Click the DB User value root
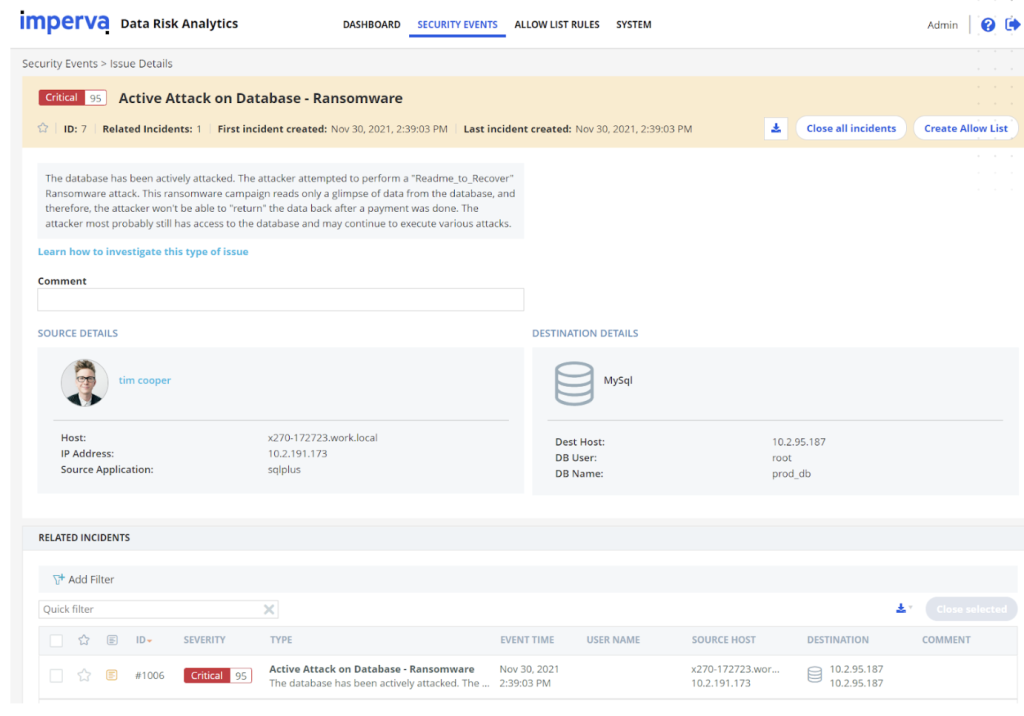 [782, 458]
